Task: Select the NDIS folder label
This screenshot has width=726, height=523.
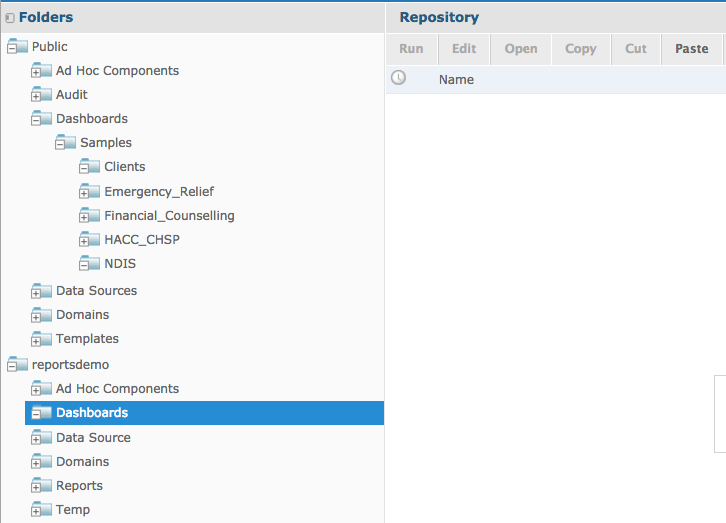Action: 120,264
